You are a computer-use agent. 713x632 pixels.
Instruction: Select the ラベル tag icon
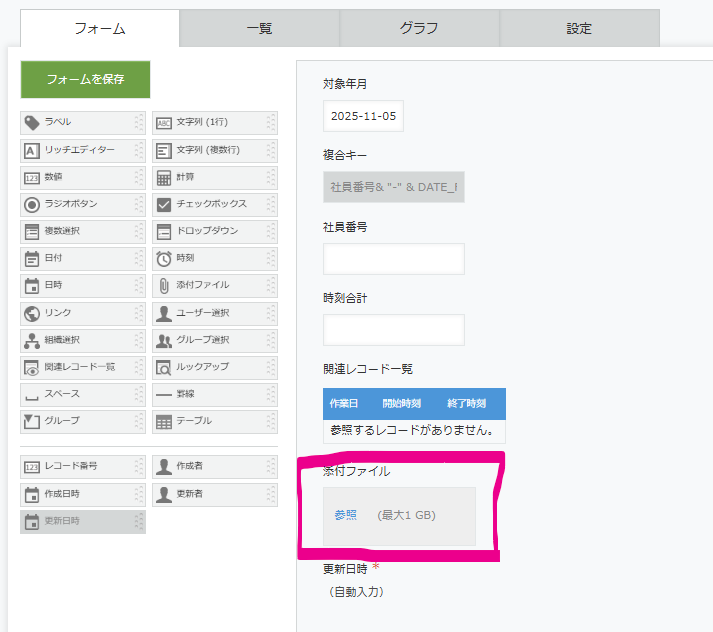pos(32,123)
